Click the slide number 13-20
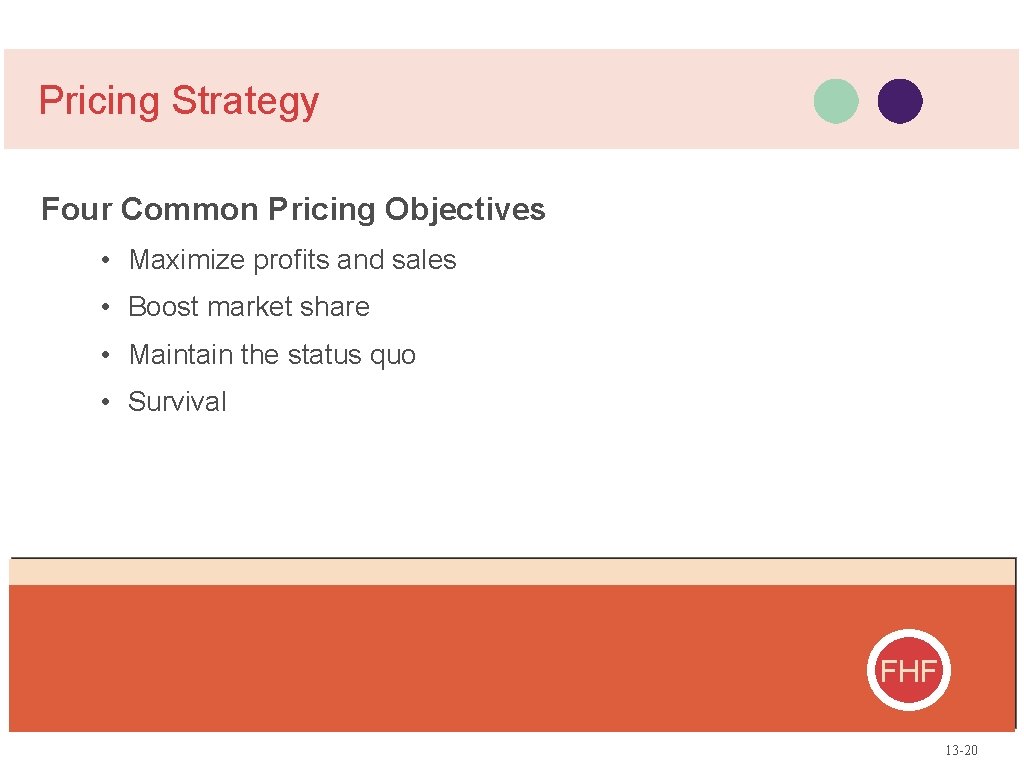 point(960,751)
